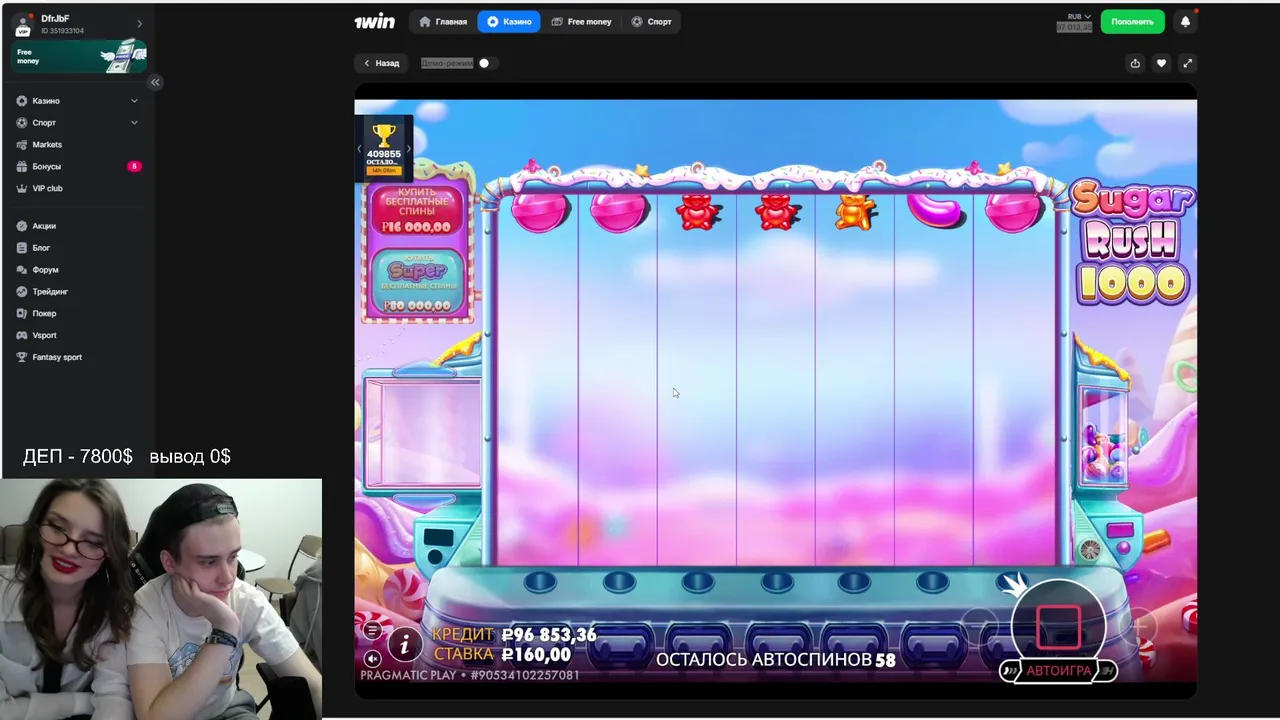1280x720 pixels.
Task: Go to previous tournament widget slide
Action: (359, 149)
